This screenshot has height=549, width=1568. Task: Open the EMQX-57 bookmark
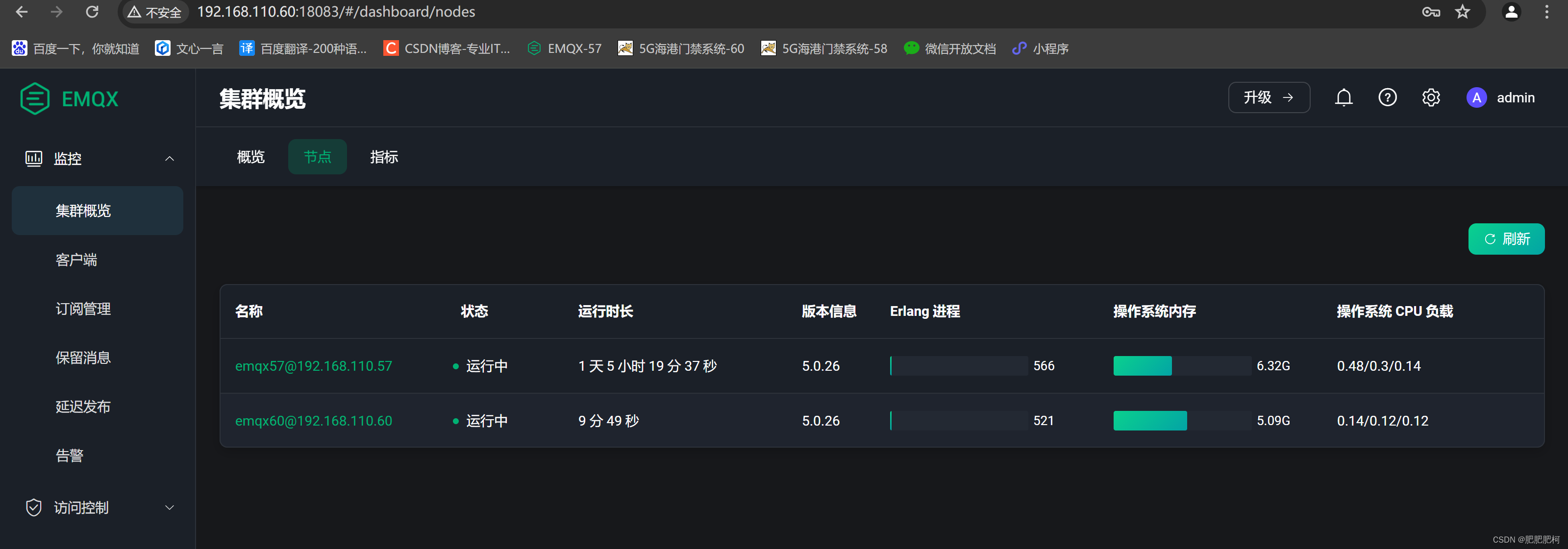pyautogui.click(x=564, y=48)
